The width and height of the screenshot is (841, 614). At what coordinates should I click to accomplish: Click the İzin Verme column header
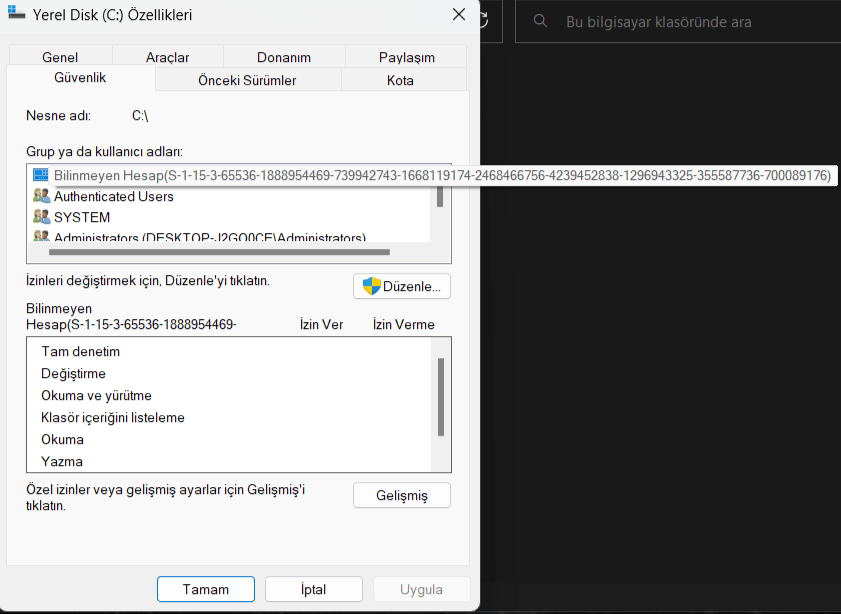tap(403, 324)
